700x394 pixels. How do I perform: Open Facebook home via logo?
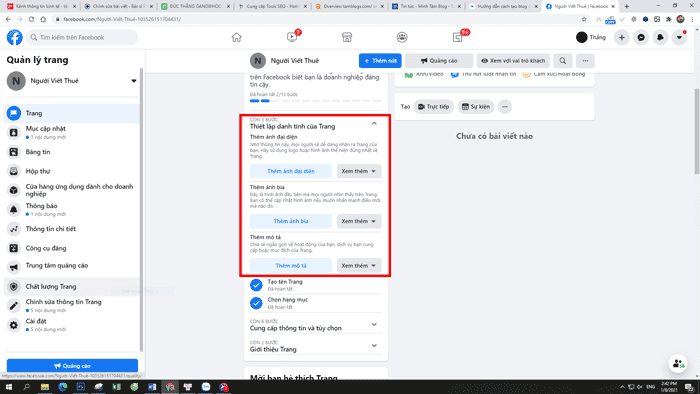14,37
